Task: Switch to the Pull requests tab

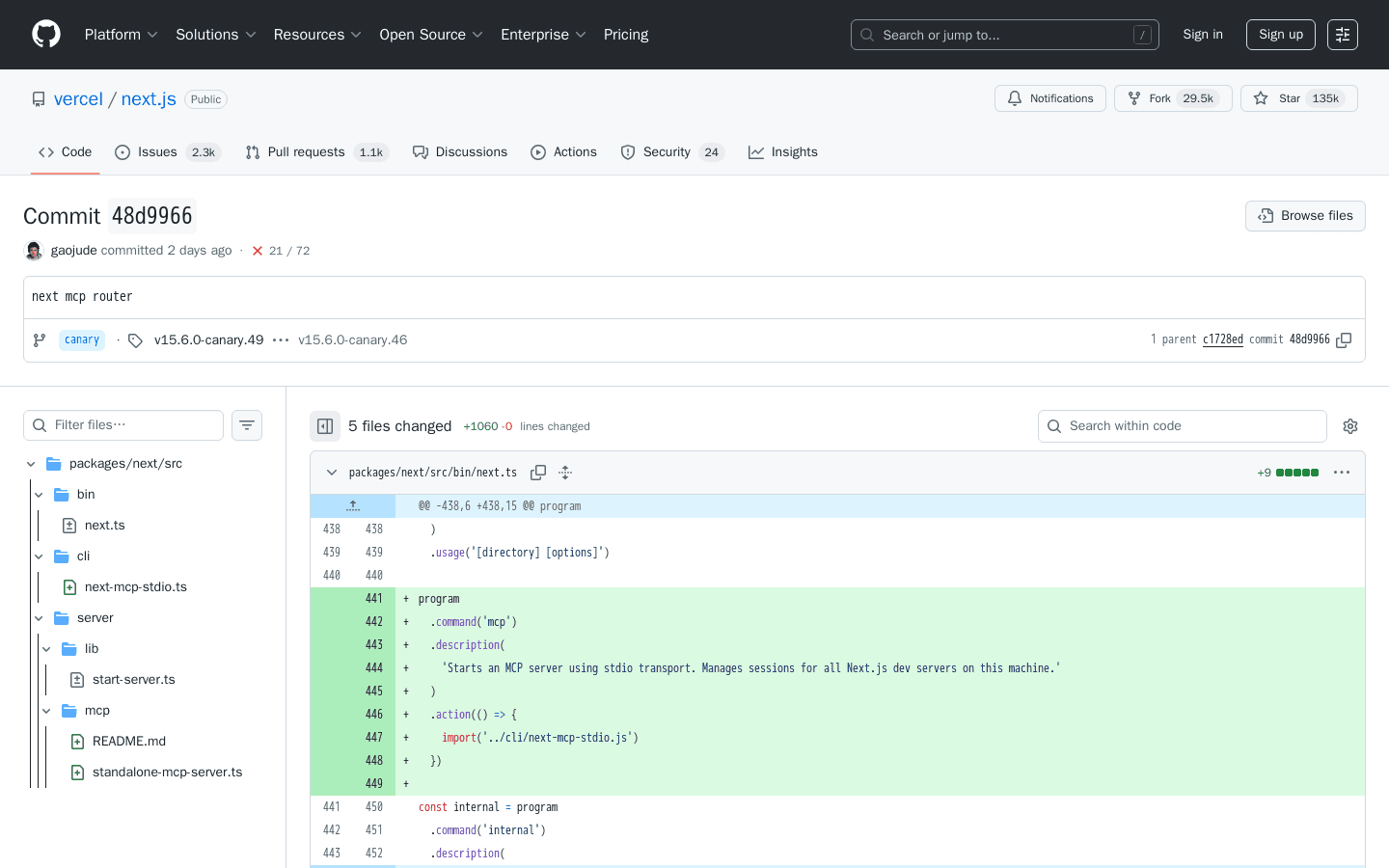Action: tap(316, 152)
